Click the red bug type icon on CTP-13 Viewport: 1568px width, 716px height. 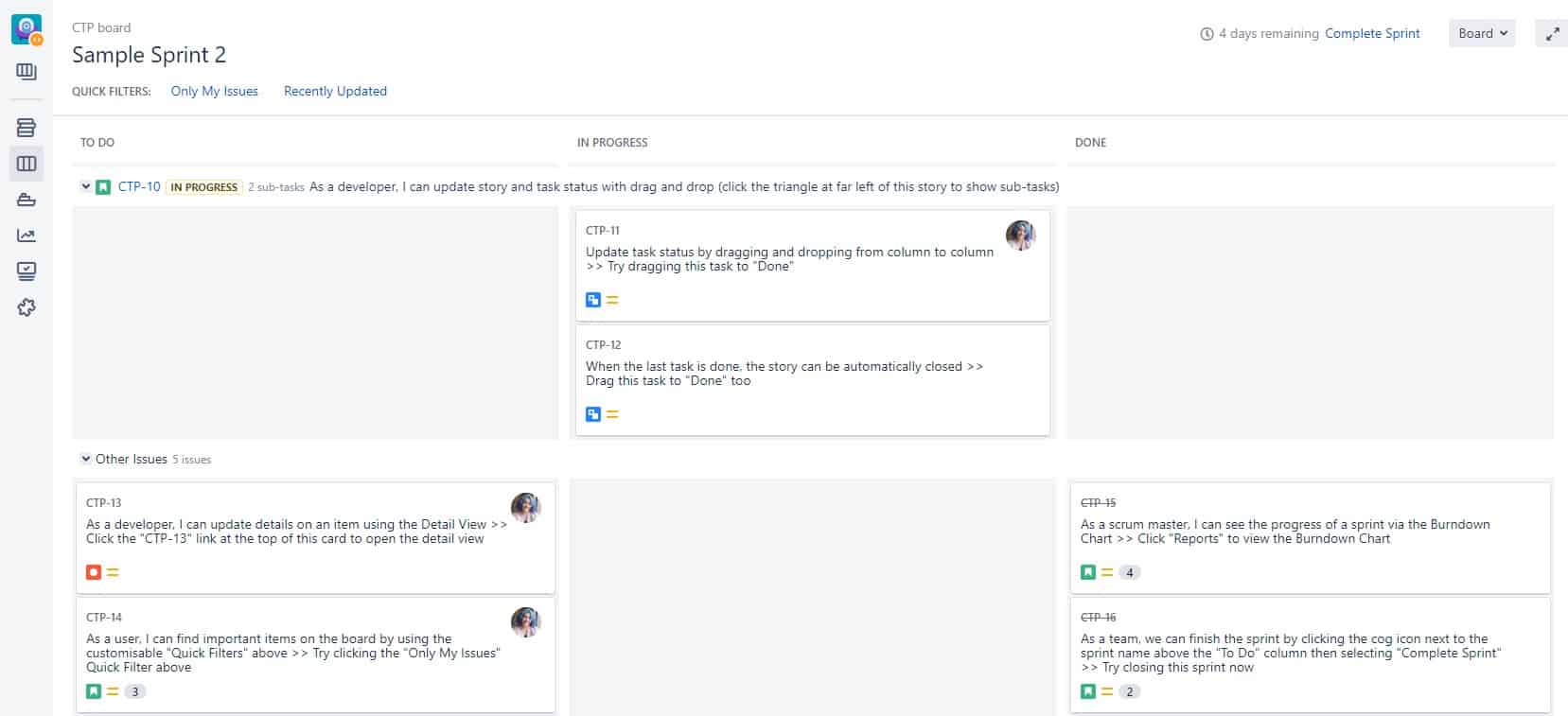click(x=94, y=572)
